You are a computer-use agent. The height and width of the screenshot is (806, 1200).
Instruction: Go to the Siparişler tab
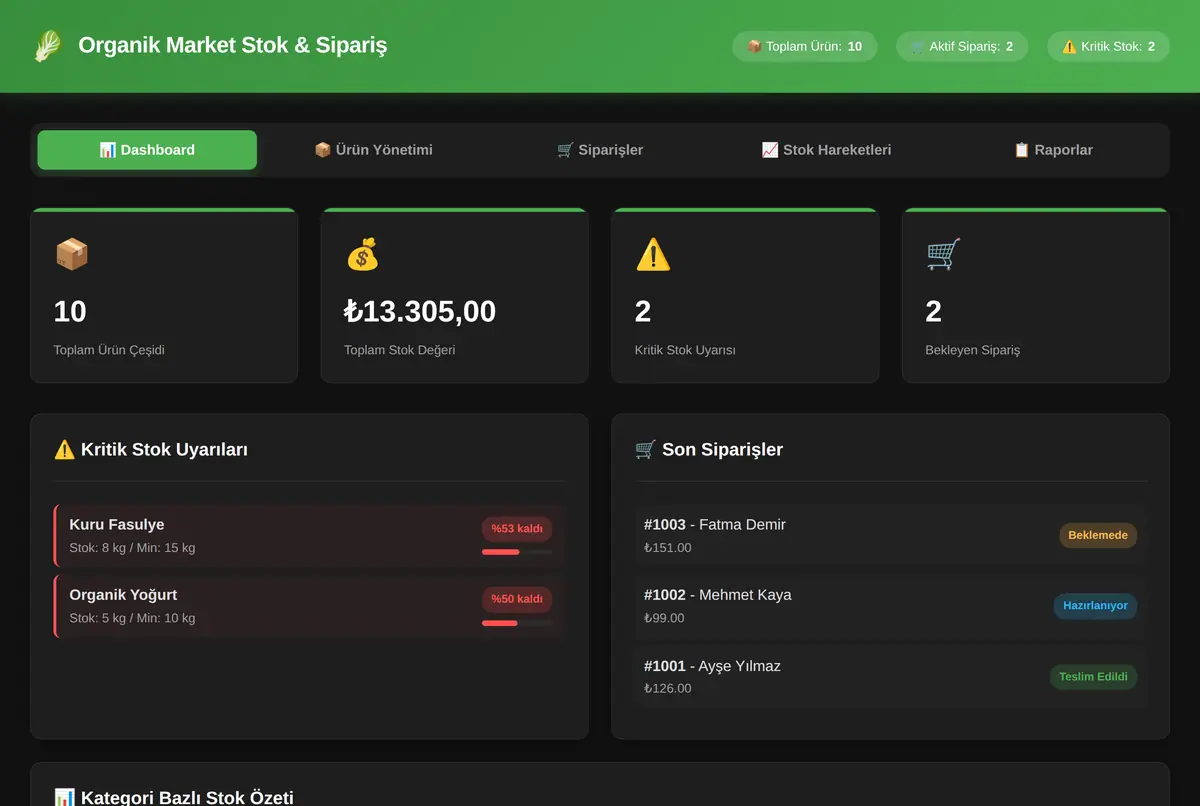(x=600, y=150)
